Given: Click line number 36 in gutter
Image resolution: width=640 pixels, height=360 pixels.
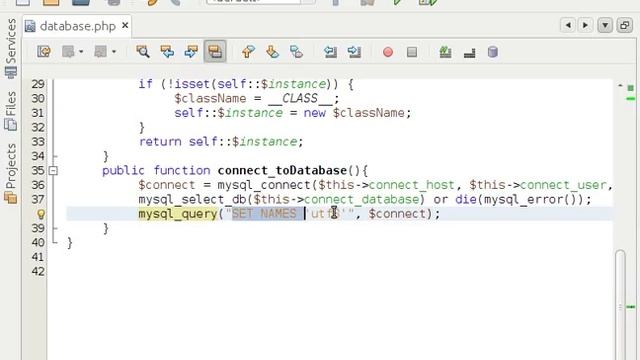Looking at the screenshot, I should 38,185.
